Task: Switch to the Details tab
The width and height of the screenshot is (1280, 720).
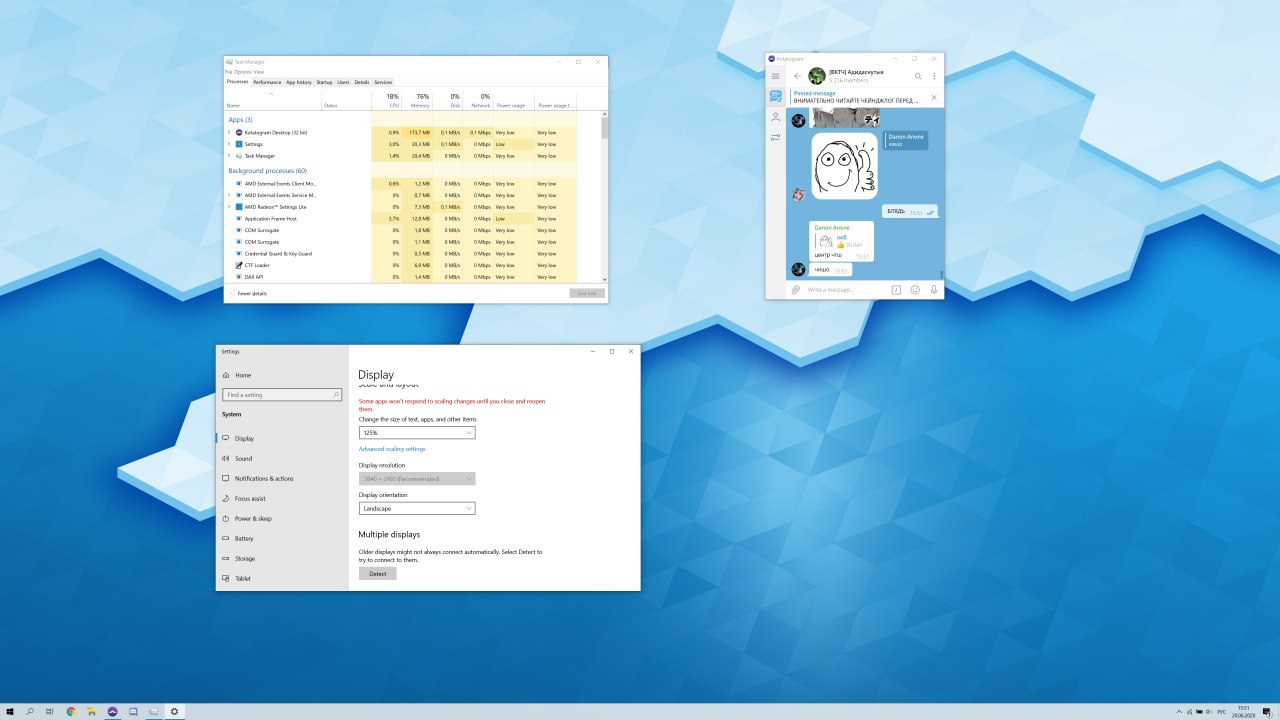Action: click(x=361, y=82)
